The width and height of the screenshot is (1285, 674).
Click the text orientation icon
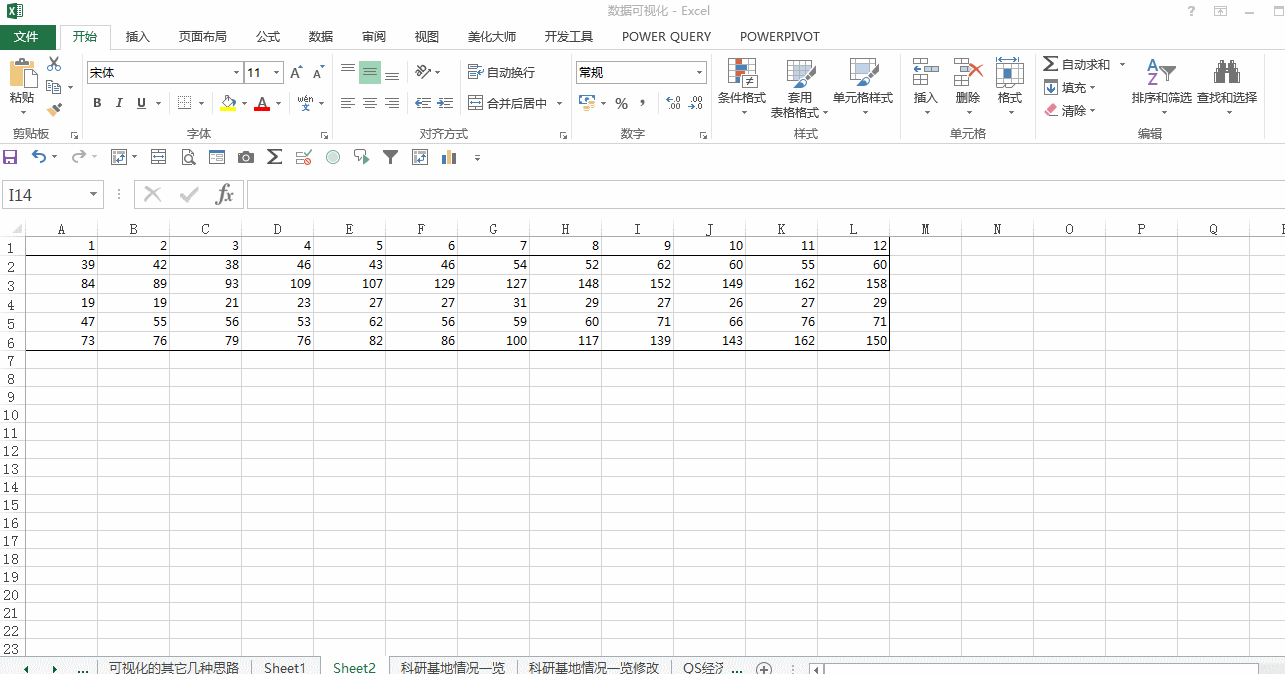(423, 72)
